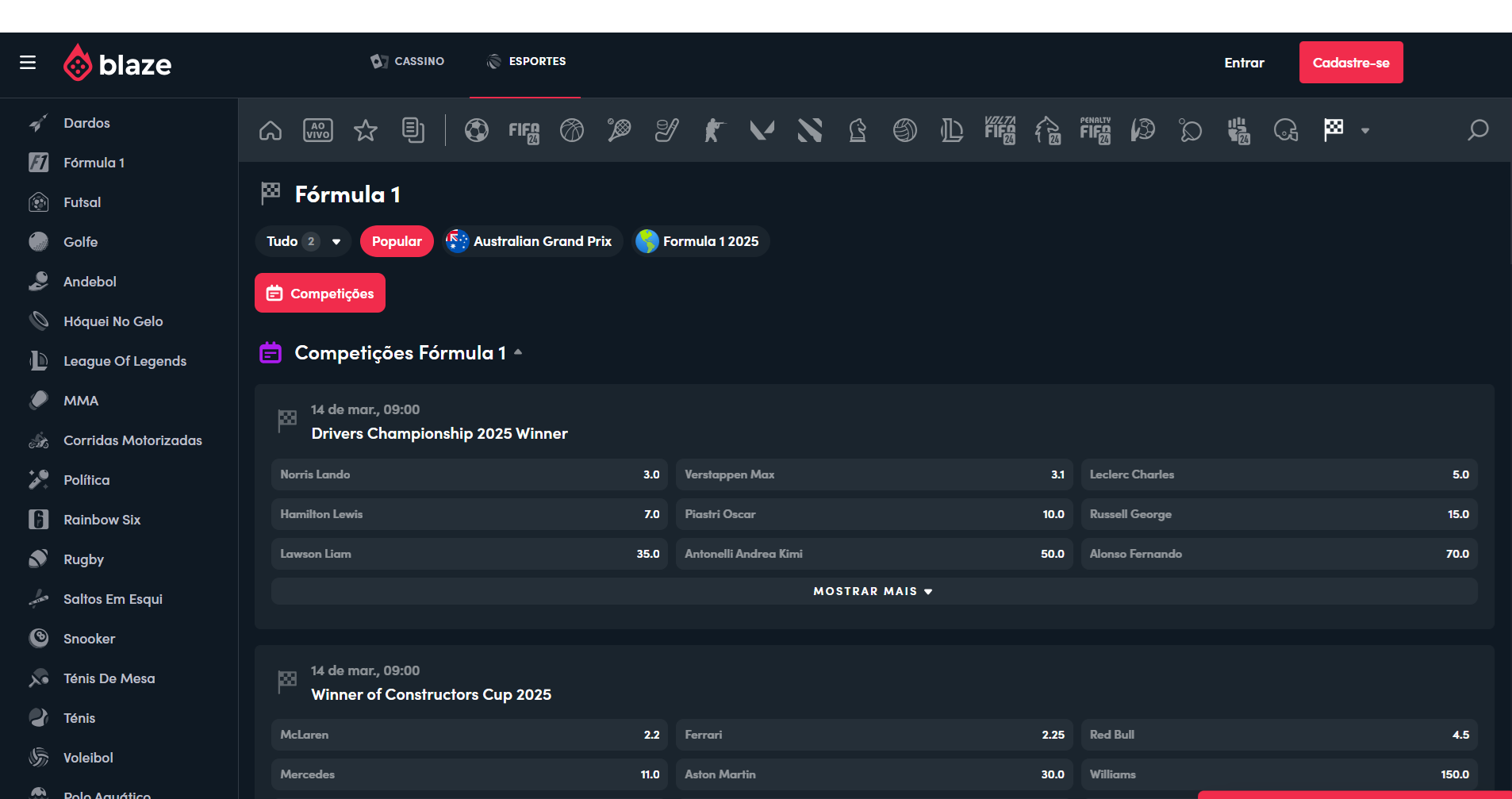Open Drivers Championship 2025 Winner event

(x=439, y=433)
